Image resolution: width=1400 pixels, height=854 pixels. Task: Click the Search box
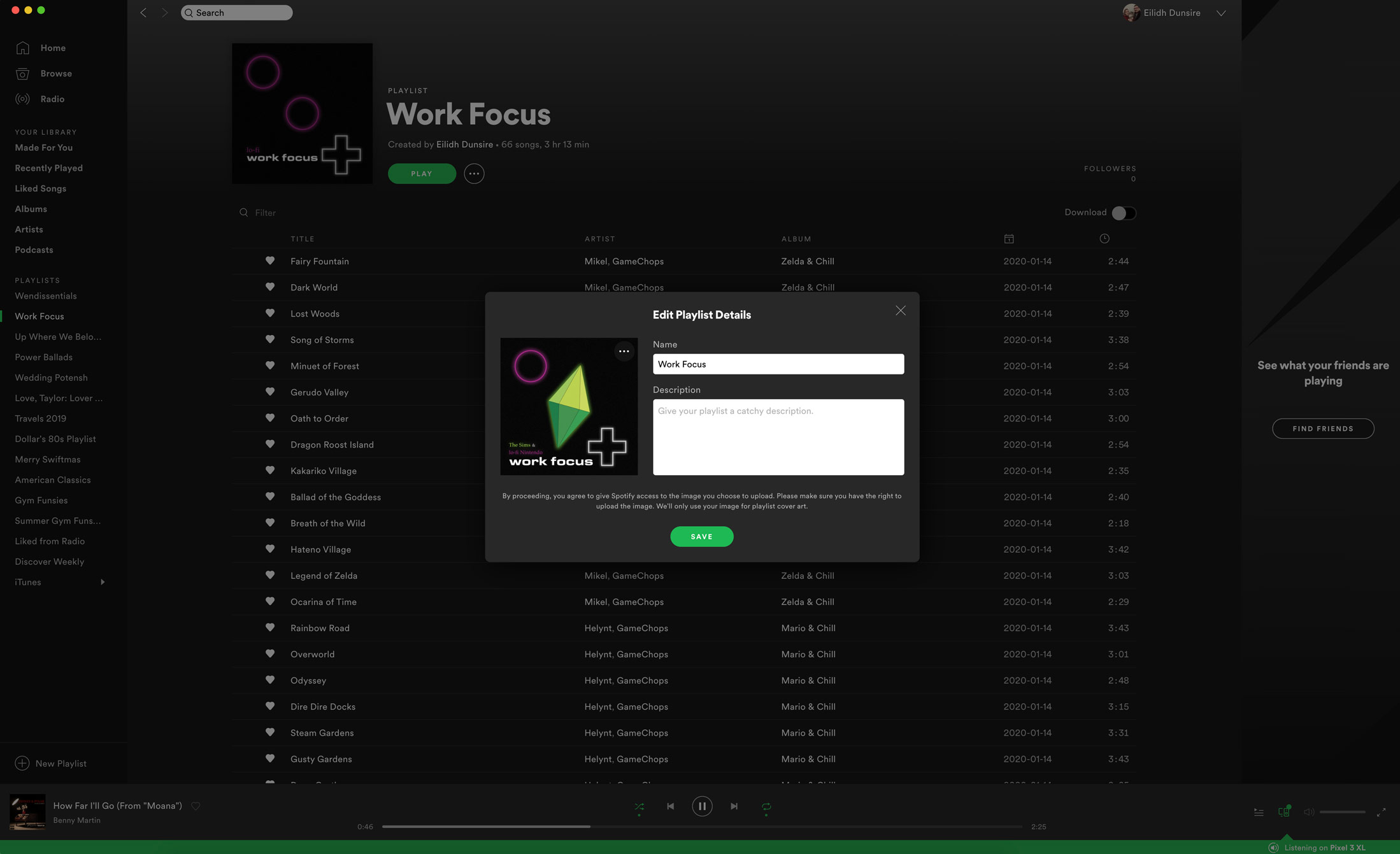[236, 13]
